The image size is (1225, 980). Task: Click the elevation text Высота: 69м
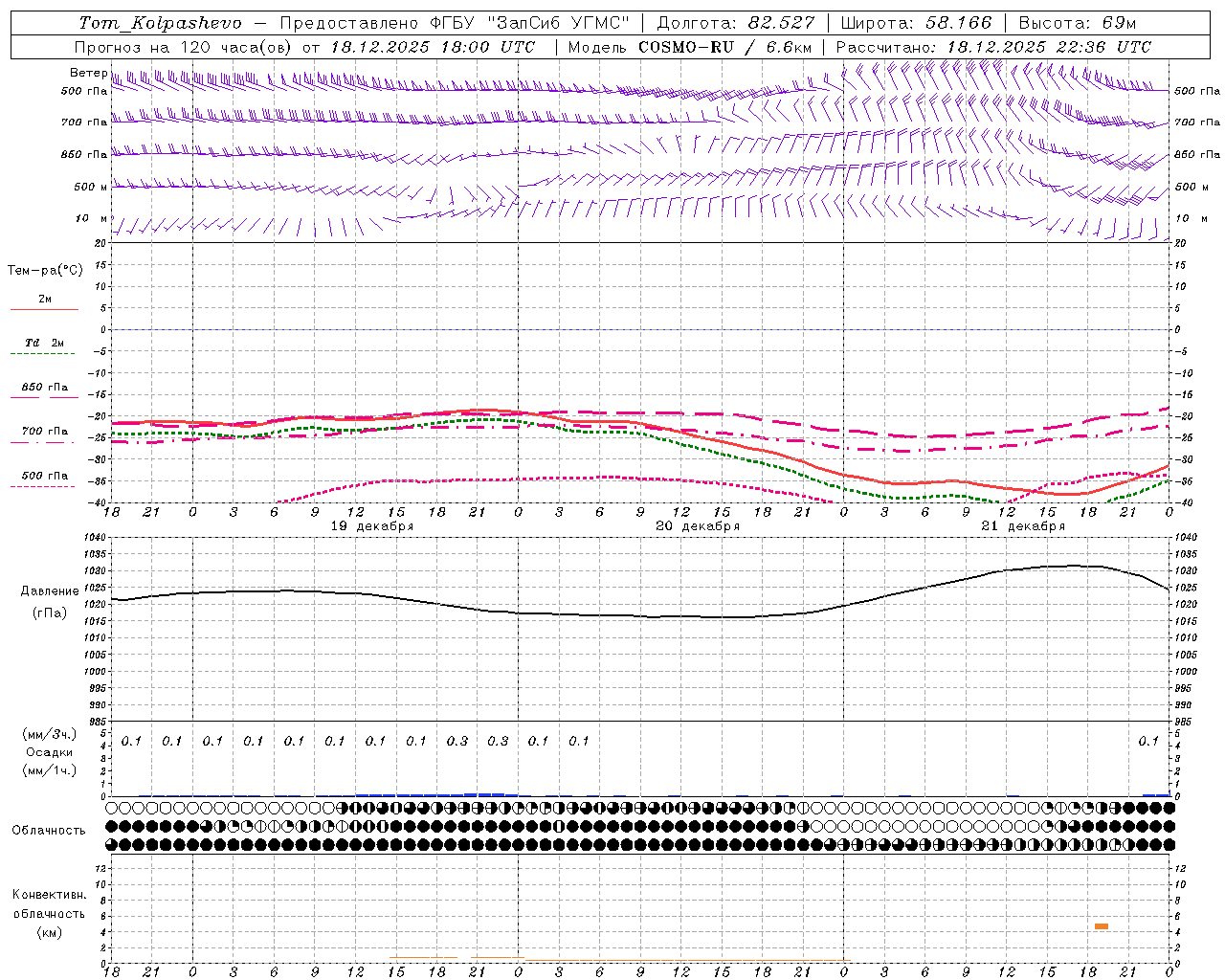click(1078, 23)
